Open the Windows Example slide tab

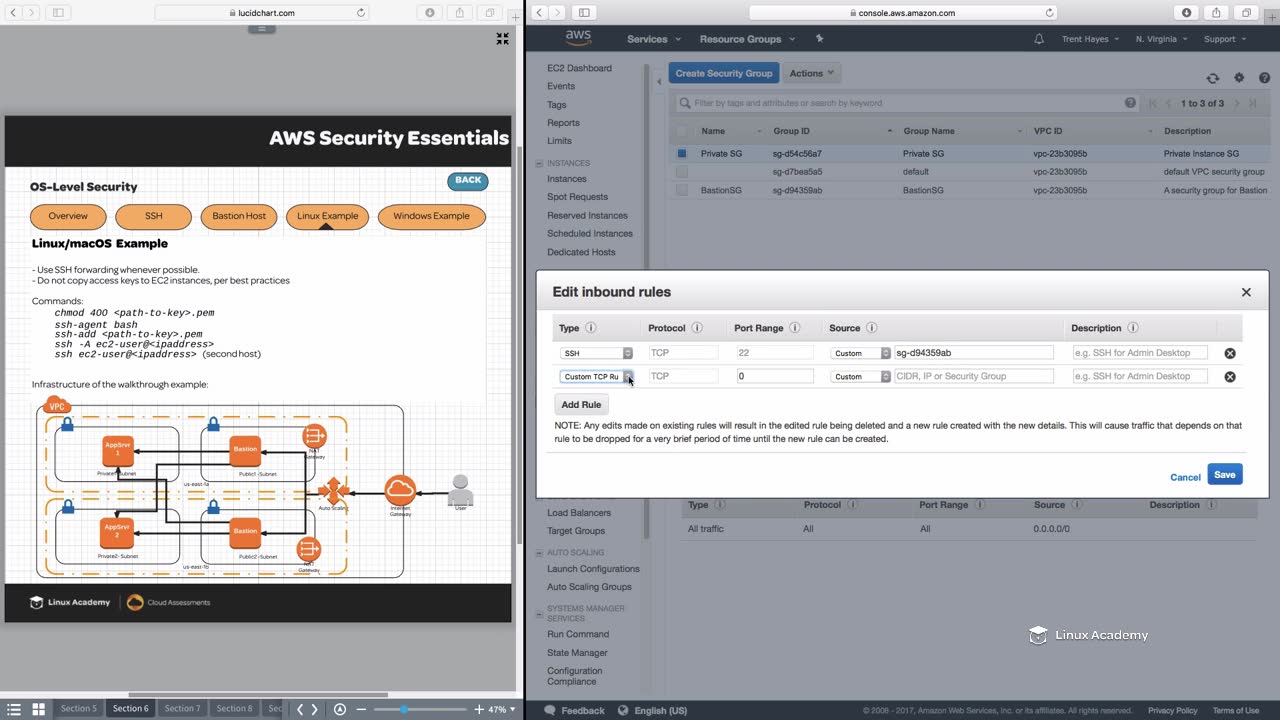431,216
